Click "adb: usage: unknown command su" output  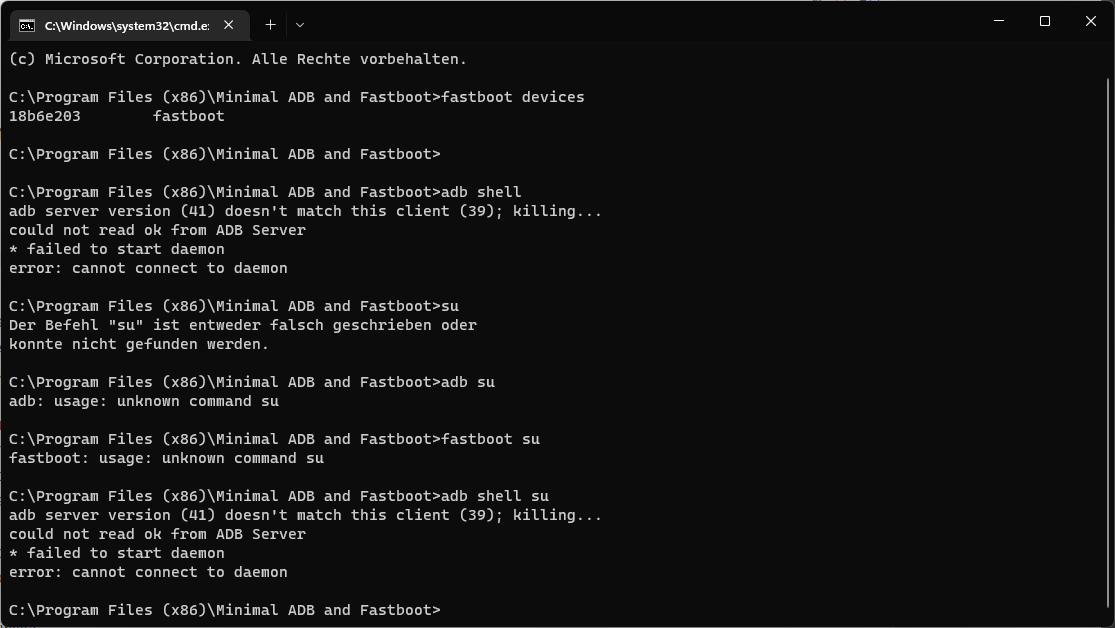click(144, 401)
